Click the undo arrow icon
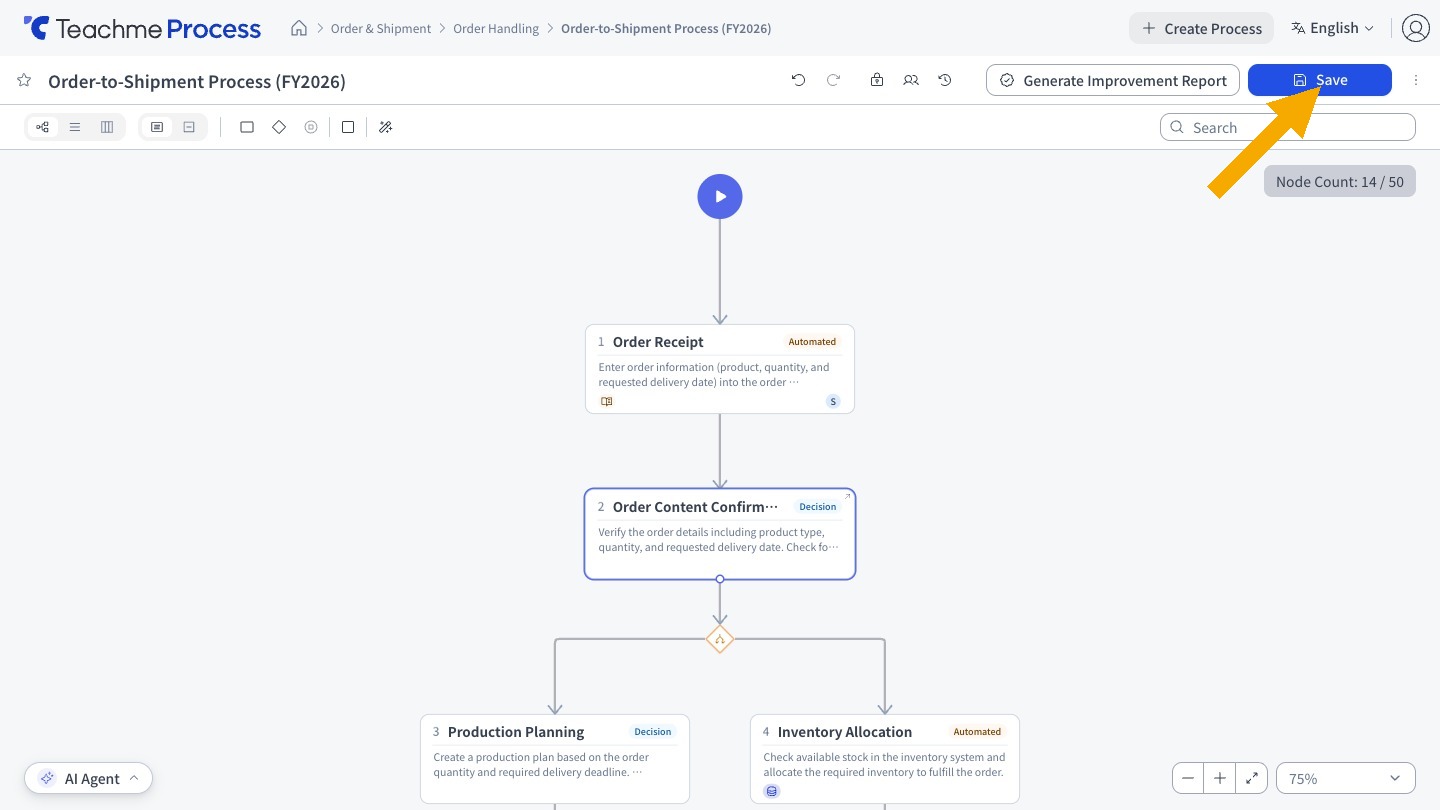Screen dimensions: 1440x810 [x=798, y=80]
